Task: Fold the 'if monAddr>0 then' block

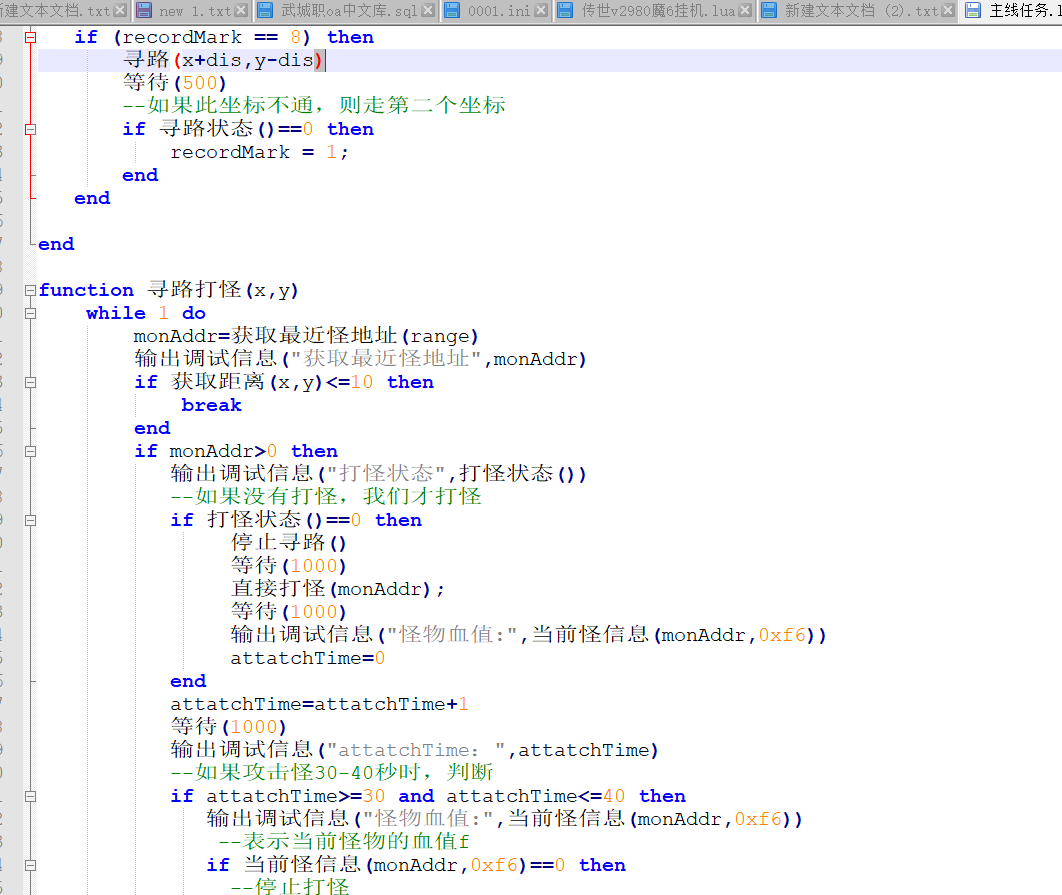Action: pos(31,451)
